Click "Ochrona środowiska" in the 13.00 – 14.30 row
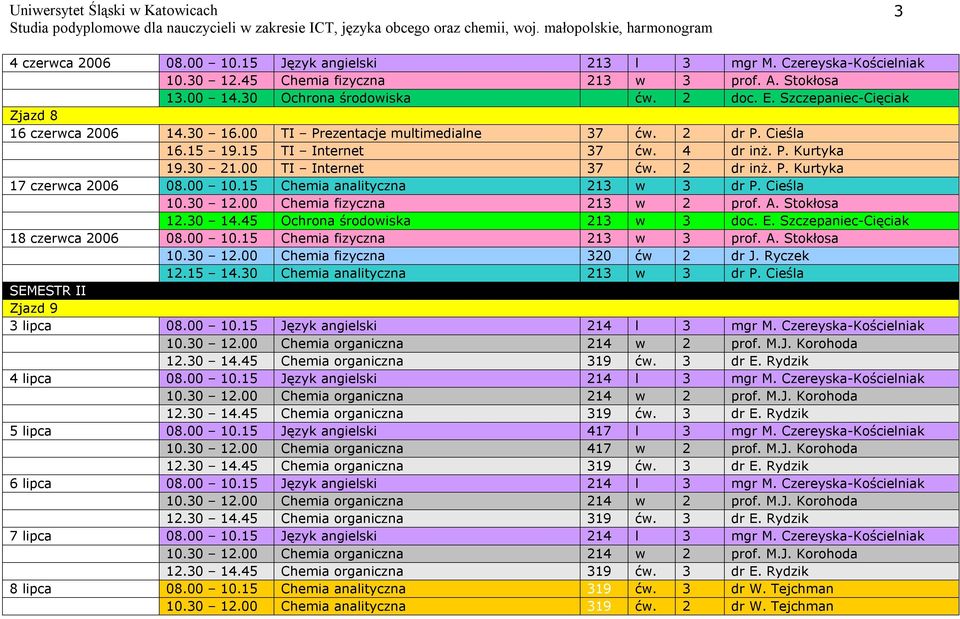 point(345,98)
